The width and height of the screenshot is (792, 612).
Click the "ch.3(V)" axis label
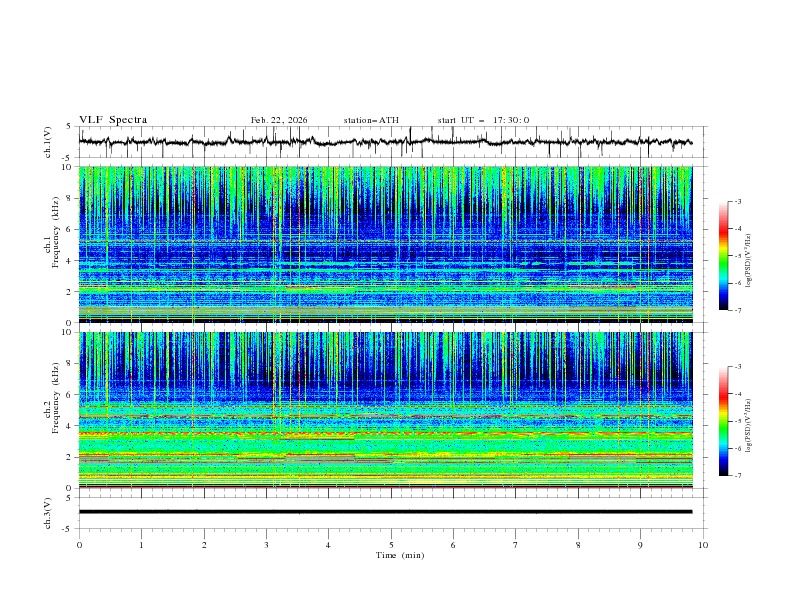[x=48, y=513]
